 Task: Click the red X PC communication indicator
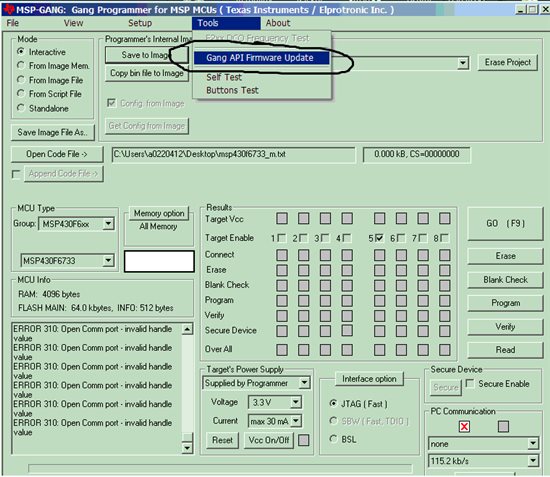[464, 426]
